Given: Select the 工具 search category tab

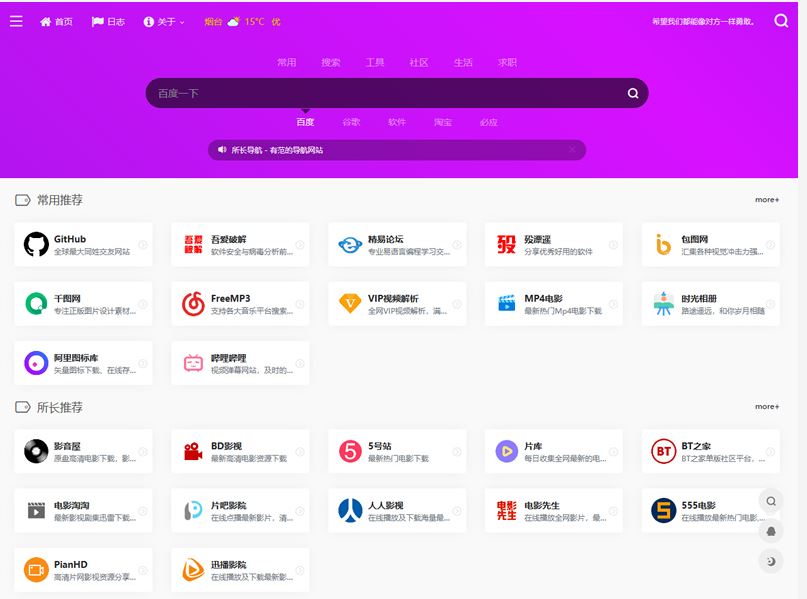Looking at the screenshot, I should [x=375, y=62].
